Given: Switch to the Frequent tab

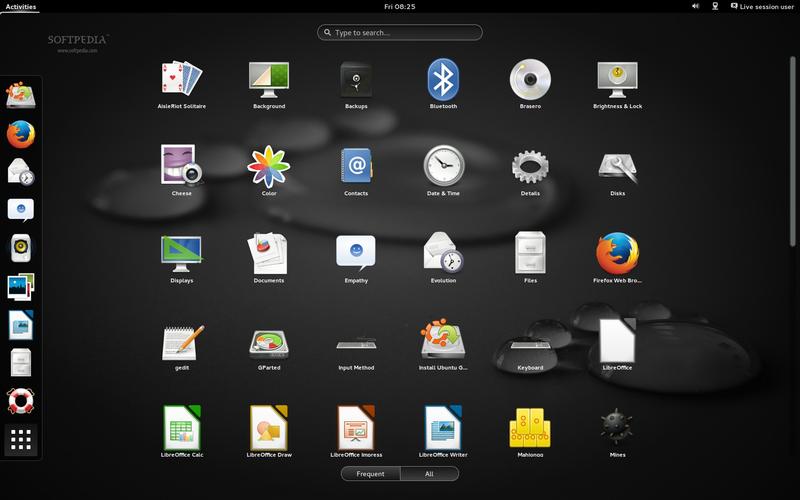Looking at the screenshot, I should point(370,474).
